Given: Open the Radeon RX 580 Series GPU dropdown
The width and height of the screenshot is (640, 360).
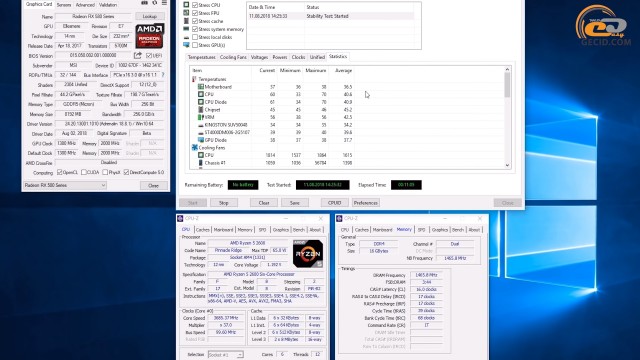Looking at the screenshot, I should 65,185.
